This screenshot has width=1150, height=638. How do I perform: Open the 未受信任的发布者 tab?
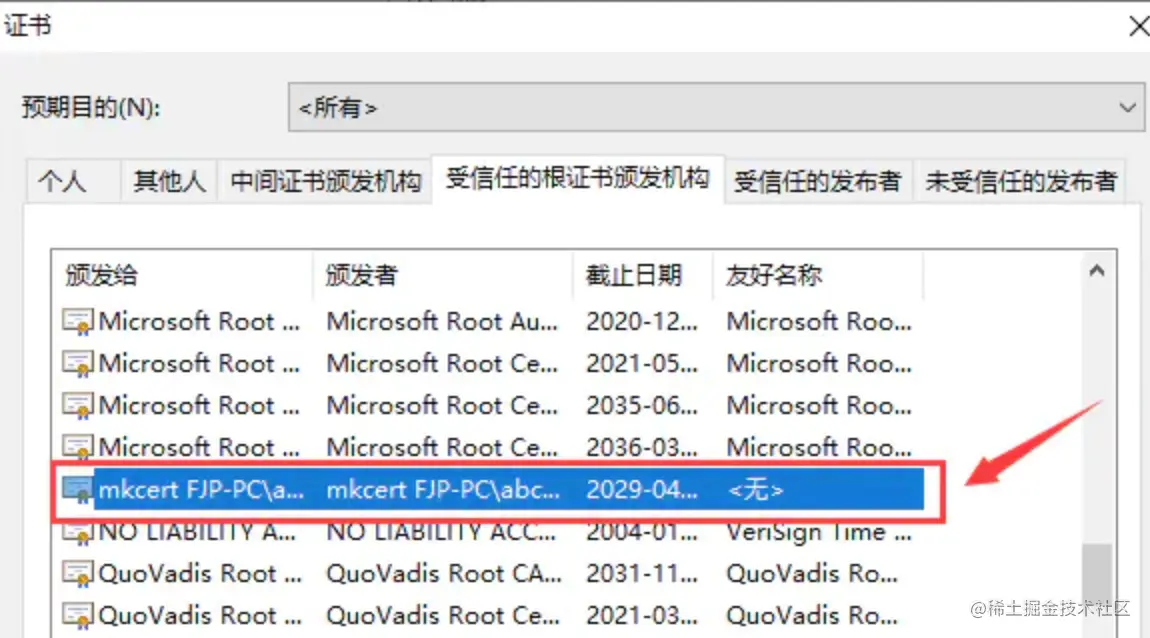coord(1020,181)
